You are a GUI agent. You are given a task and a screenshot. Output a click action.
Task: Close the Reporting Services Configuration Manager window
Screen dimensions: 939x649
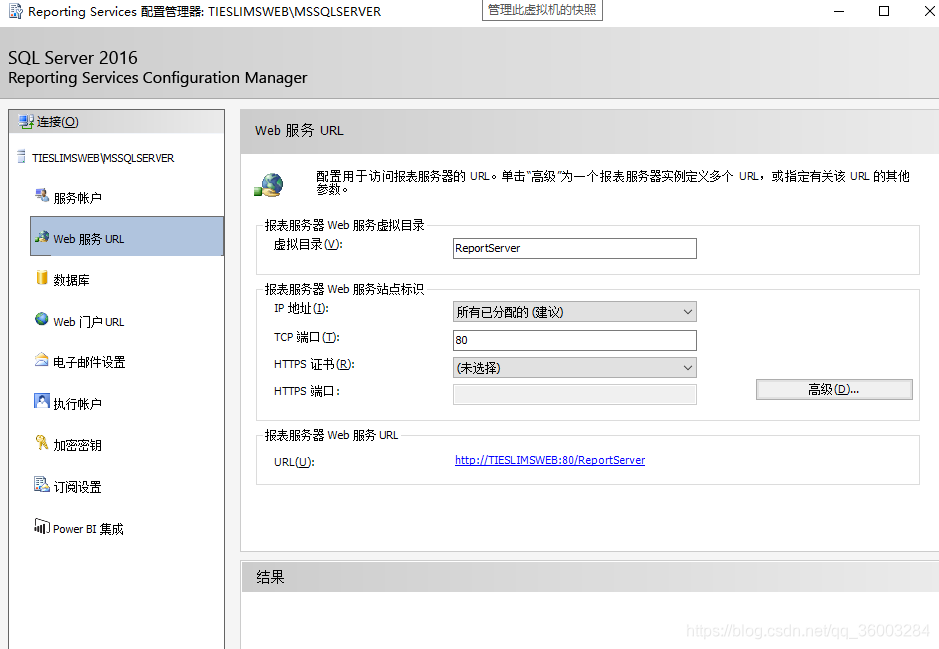(x=929, y=11)
